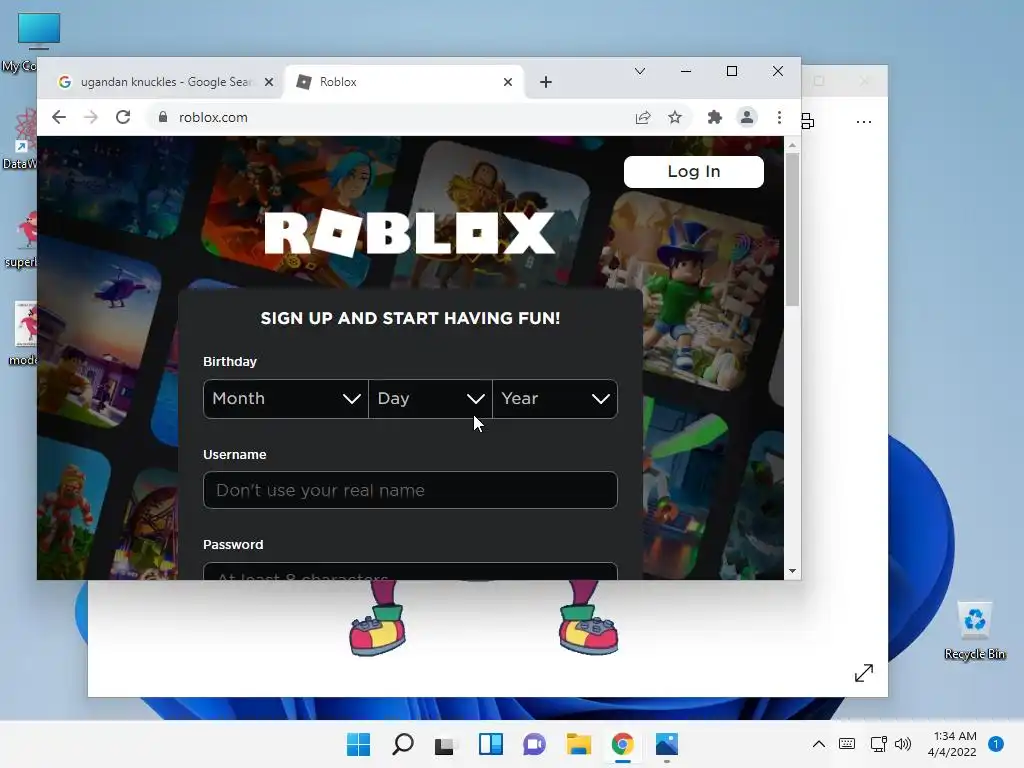Open the Widgets panel on the taskbar
The height and width of the screenshot is (768, 1024).
pyautogui.click(x=490, y=744)
